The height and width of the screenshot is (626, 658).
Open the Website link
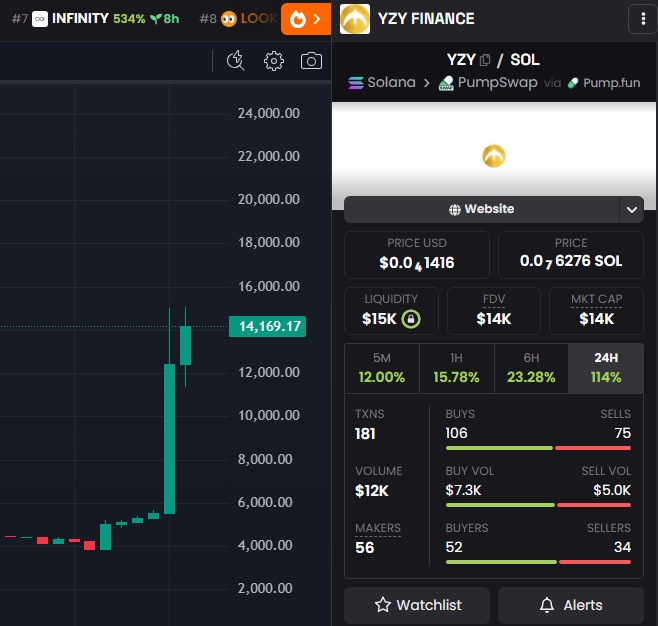pos(482,209)
